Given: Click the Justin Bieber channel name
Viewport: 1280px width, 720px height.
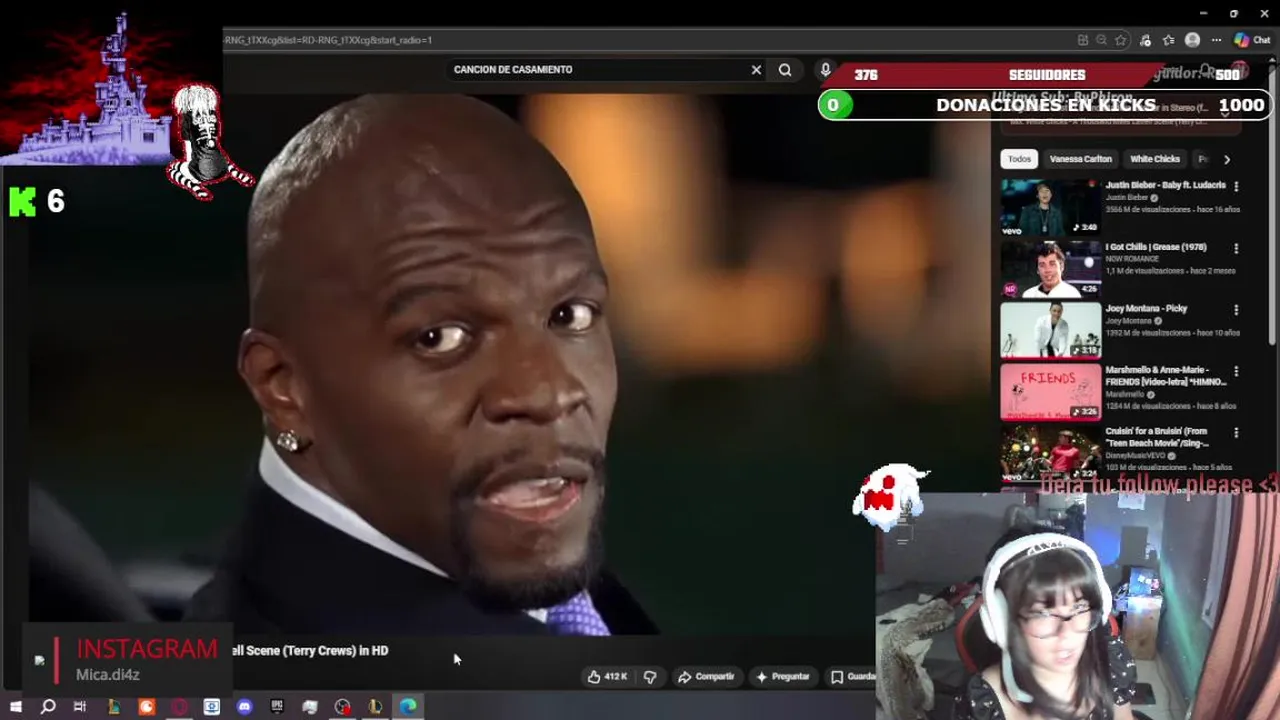Looking at the screenshot, I should click(1126, 198).
